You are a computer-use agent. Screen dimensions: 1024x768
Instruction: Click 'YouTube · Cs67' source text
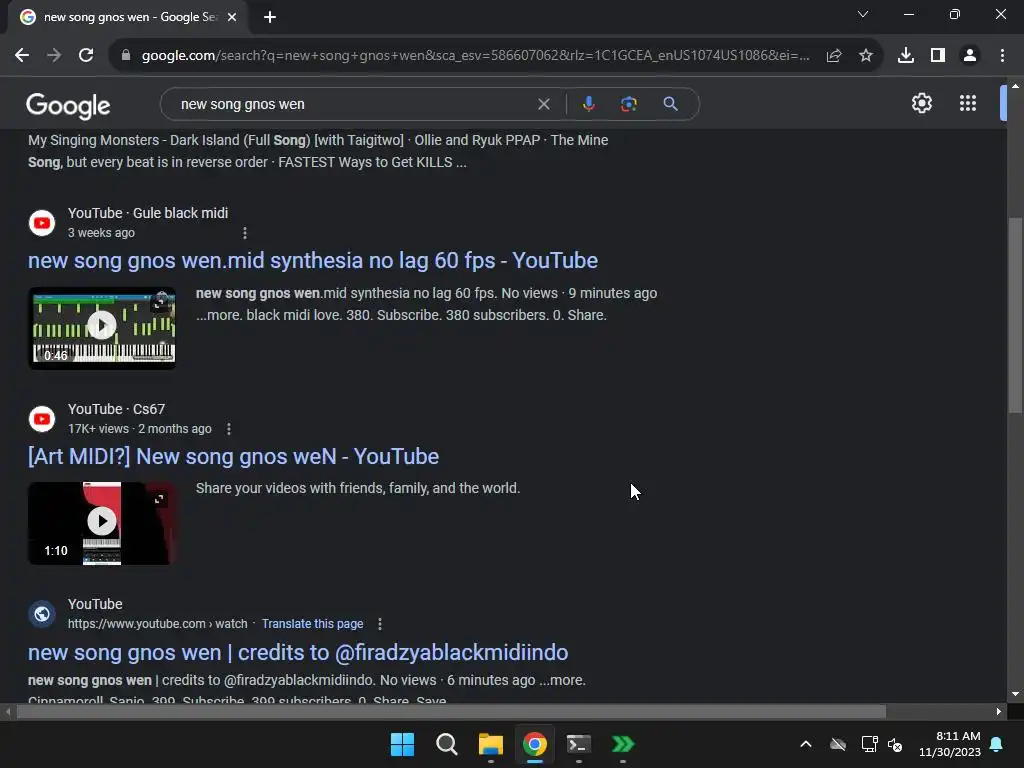[116, 409]
